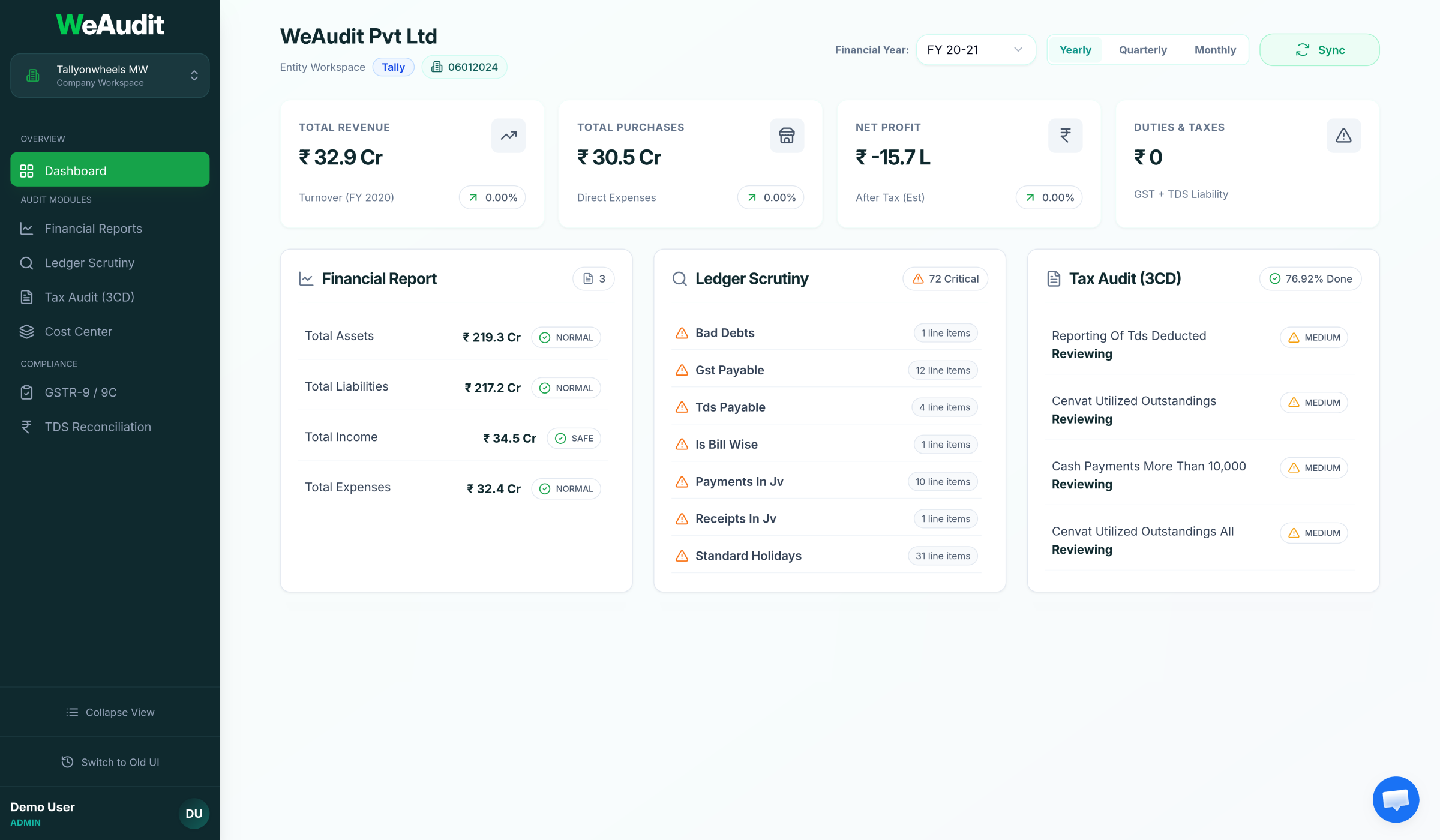The width and height of the screenshot is (1440, 840).
Task: Select the Ledger Scrutiny module in sidebar
Action: 89,263
